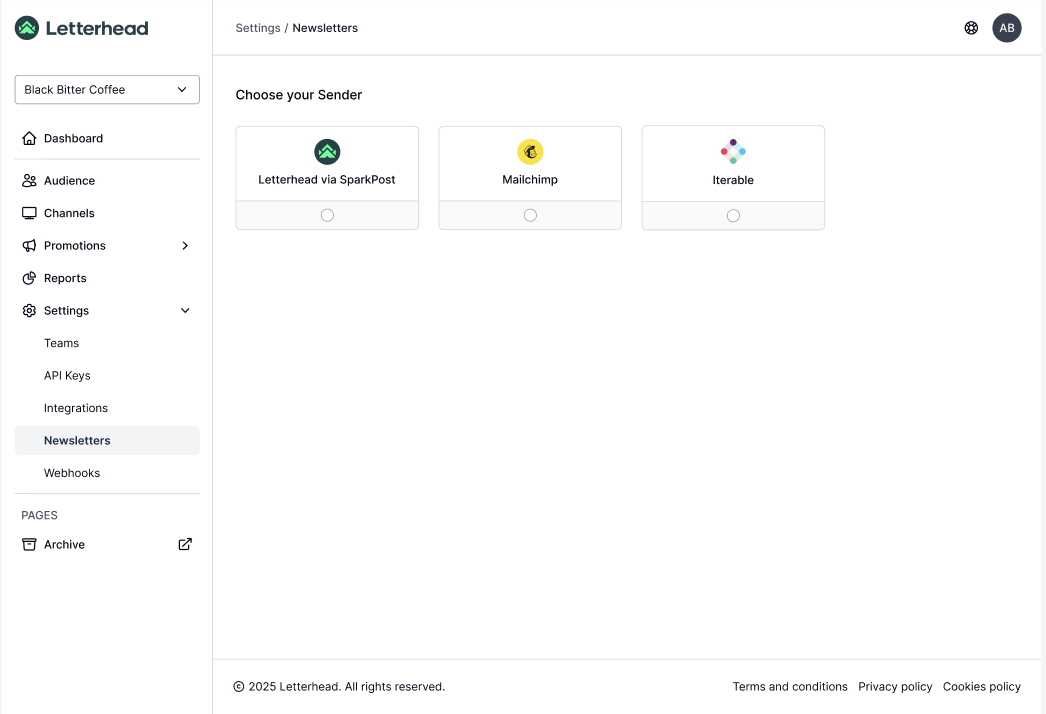The image size is (1046, 714).
Task: Open the help lifebuoy icon in header
Action: [x=971, y=28]
